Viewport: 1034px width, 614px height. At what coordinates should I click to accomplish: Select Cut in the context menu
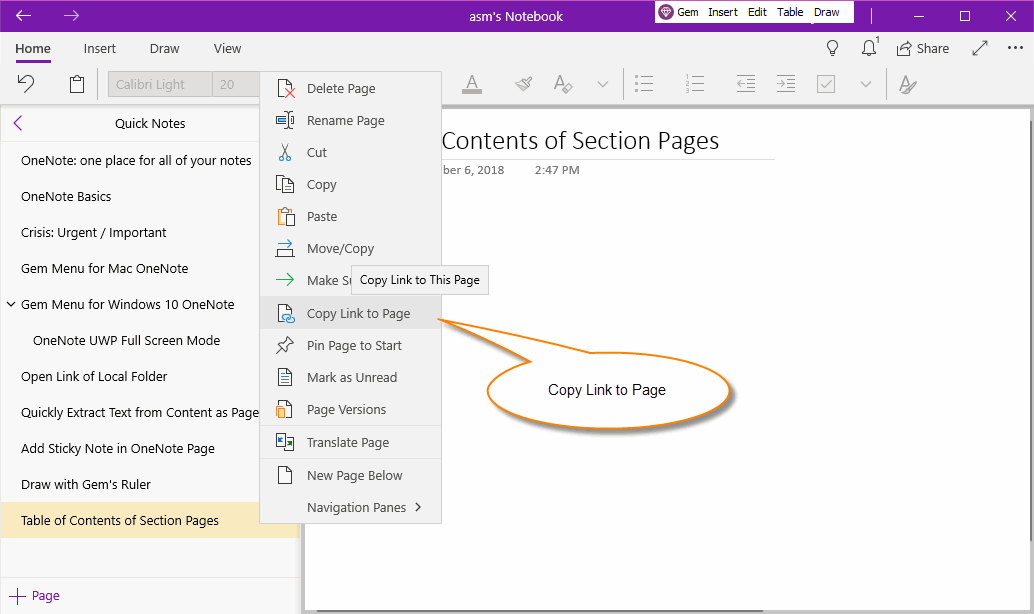350,152
